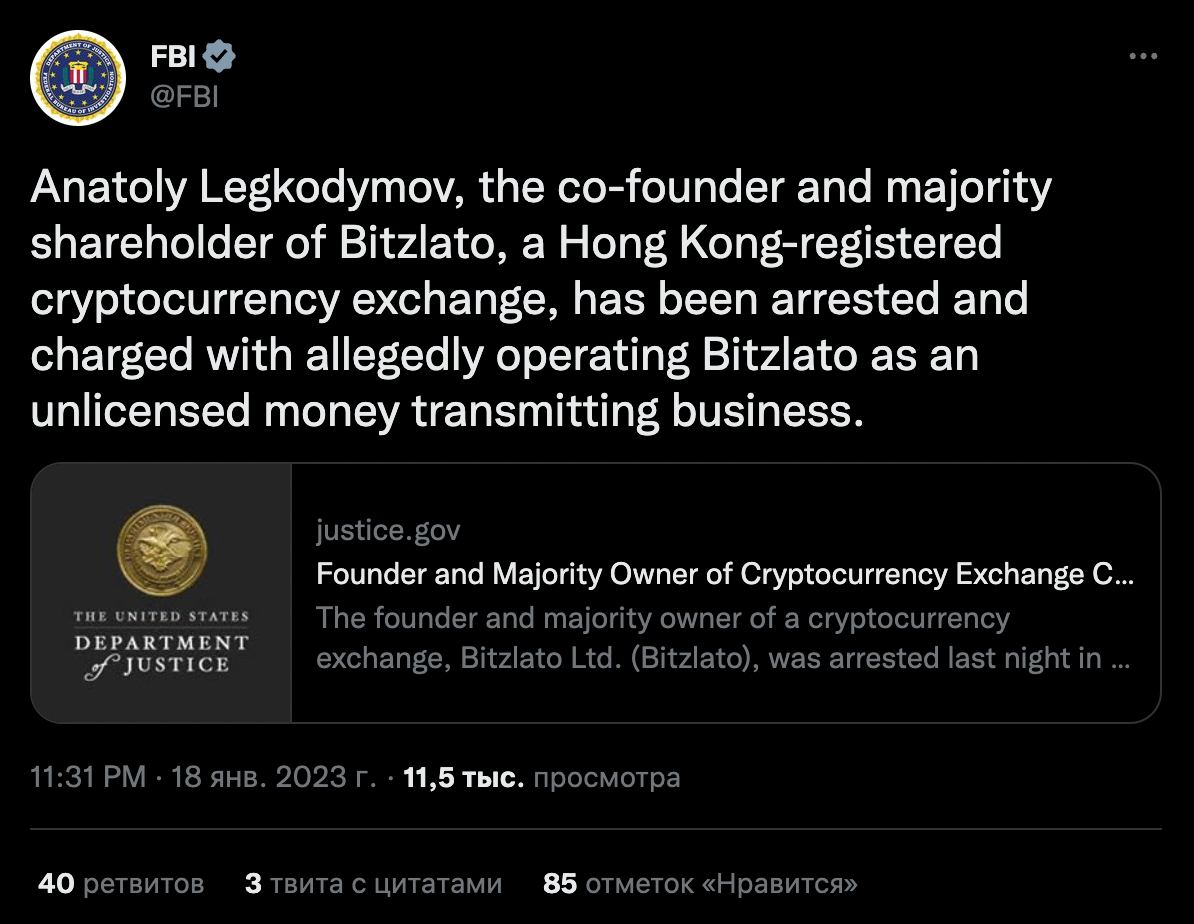Click the 18 янв. 2023 date
Image resolution: width=1194 pixels, height=924 pixels.
click(x=272, y=777)
